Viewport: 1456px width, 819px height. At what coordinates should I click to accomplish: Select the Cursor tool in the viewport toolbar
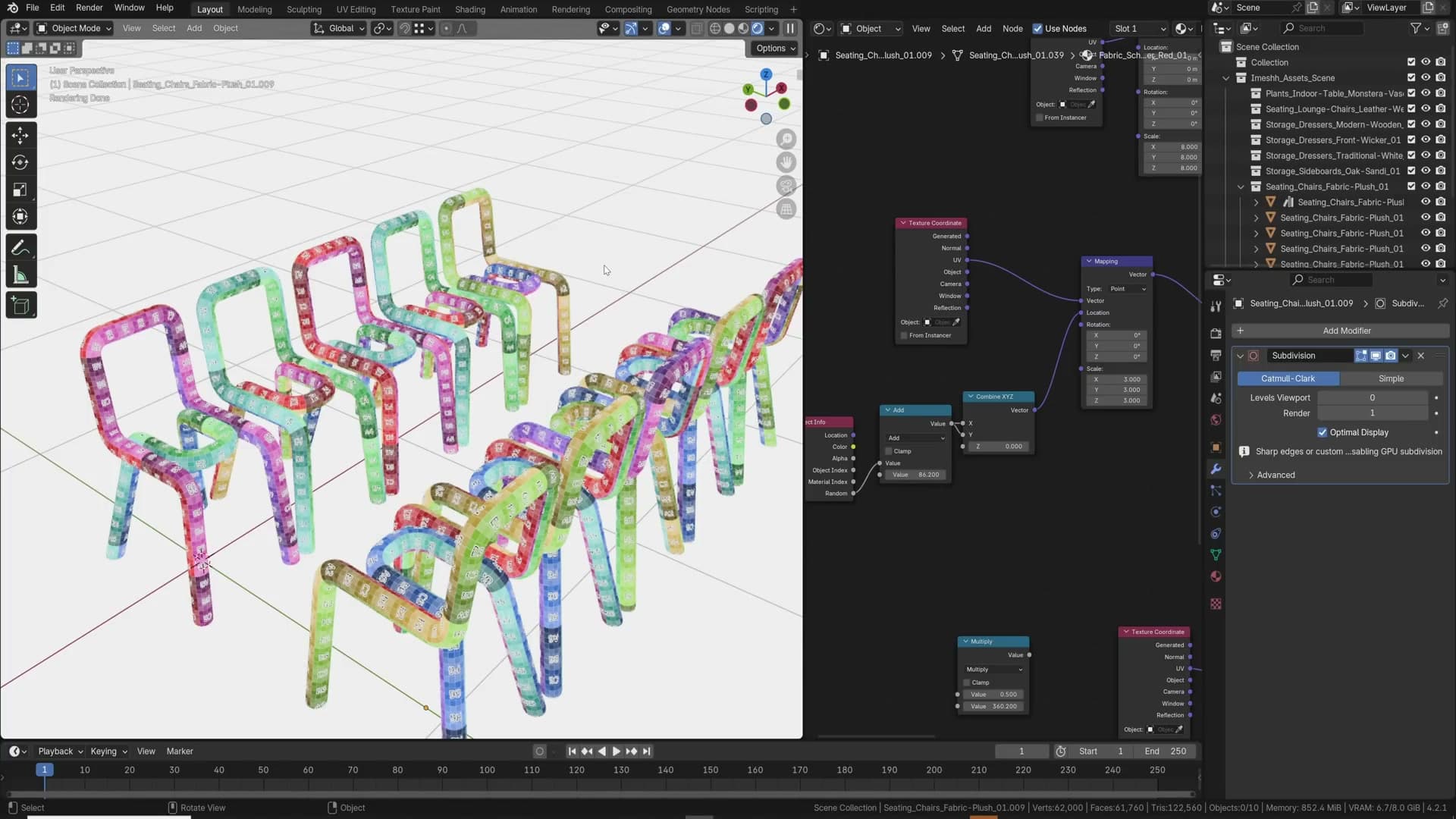point(20,105)
